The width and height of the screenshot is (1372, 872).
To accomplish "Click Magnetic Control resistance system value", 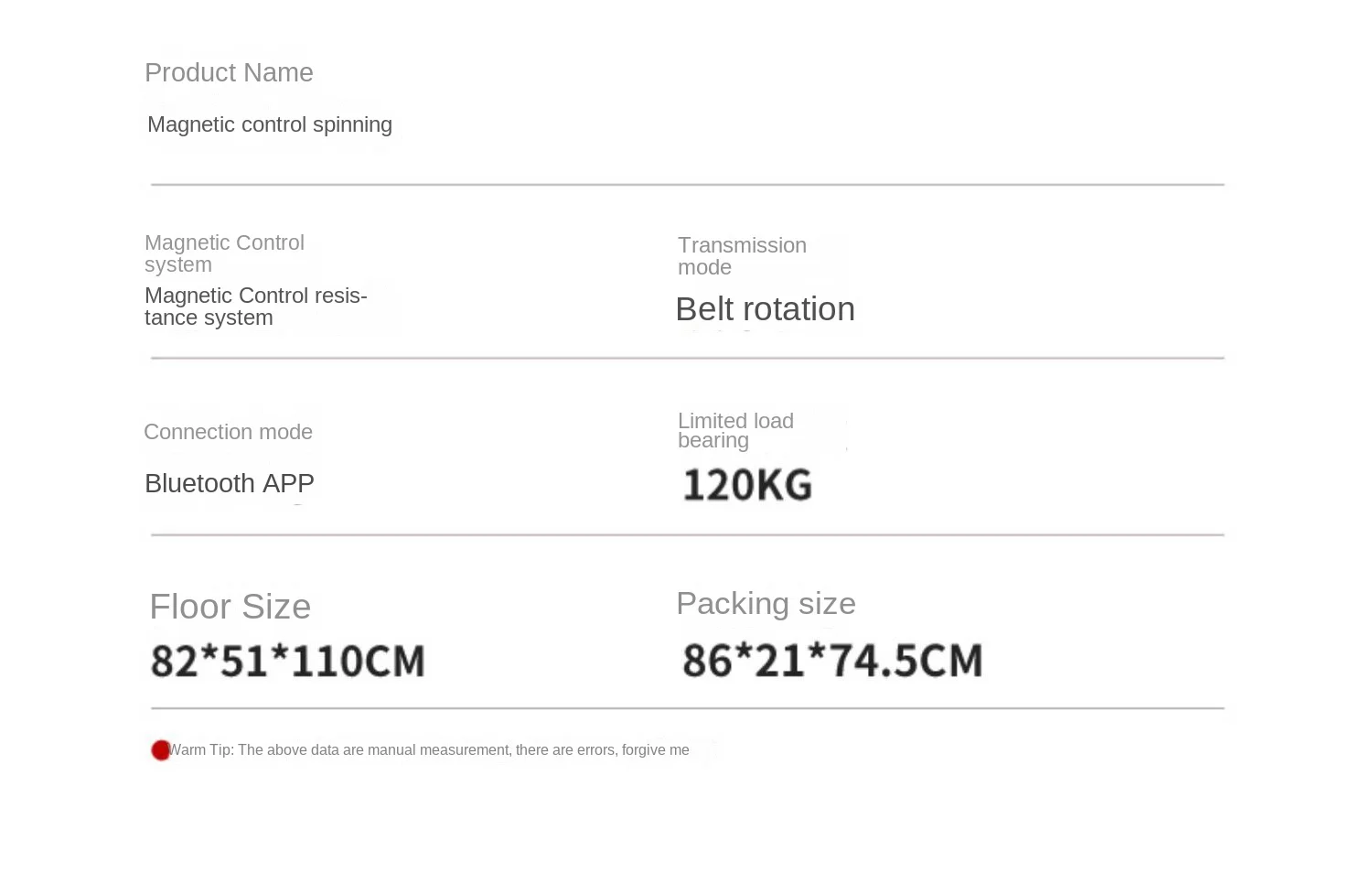I will (255, 307).
